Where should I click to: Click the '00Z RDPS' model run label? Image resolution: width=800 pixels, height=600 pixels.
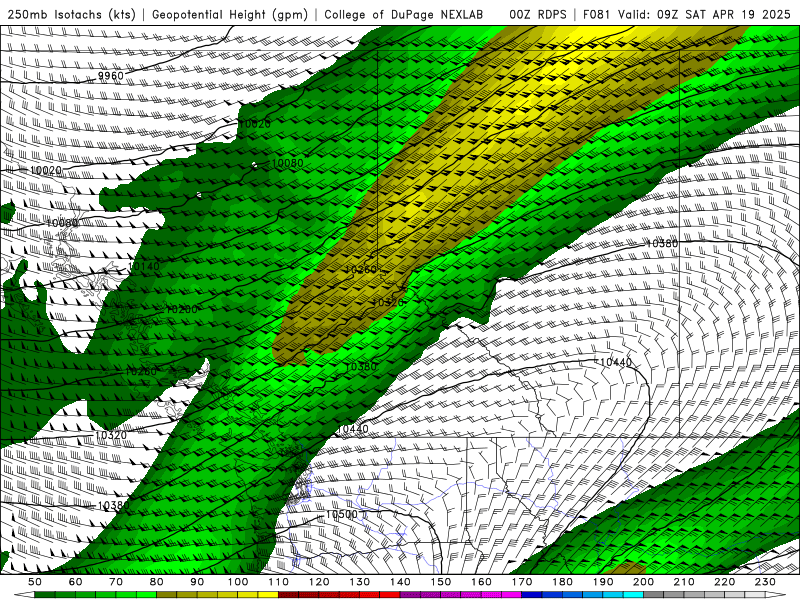(x=538, y=14)
